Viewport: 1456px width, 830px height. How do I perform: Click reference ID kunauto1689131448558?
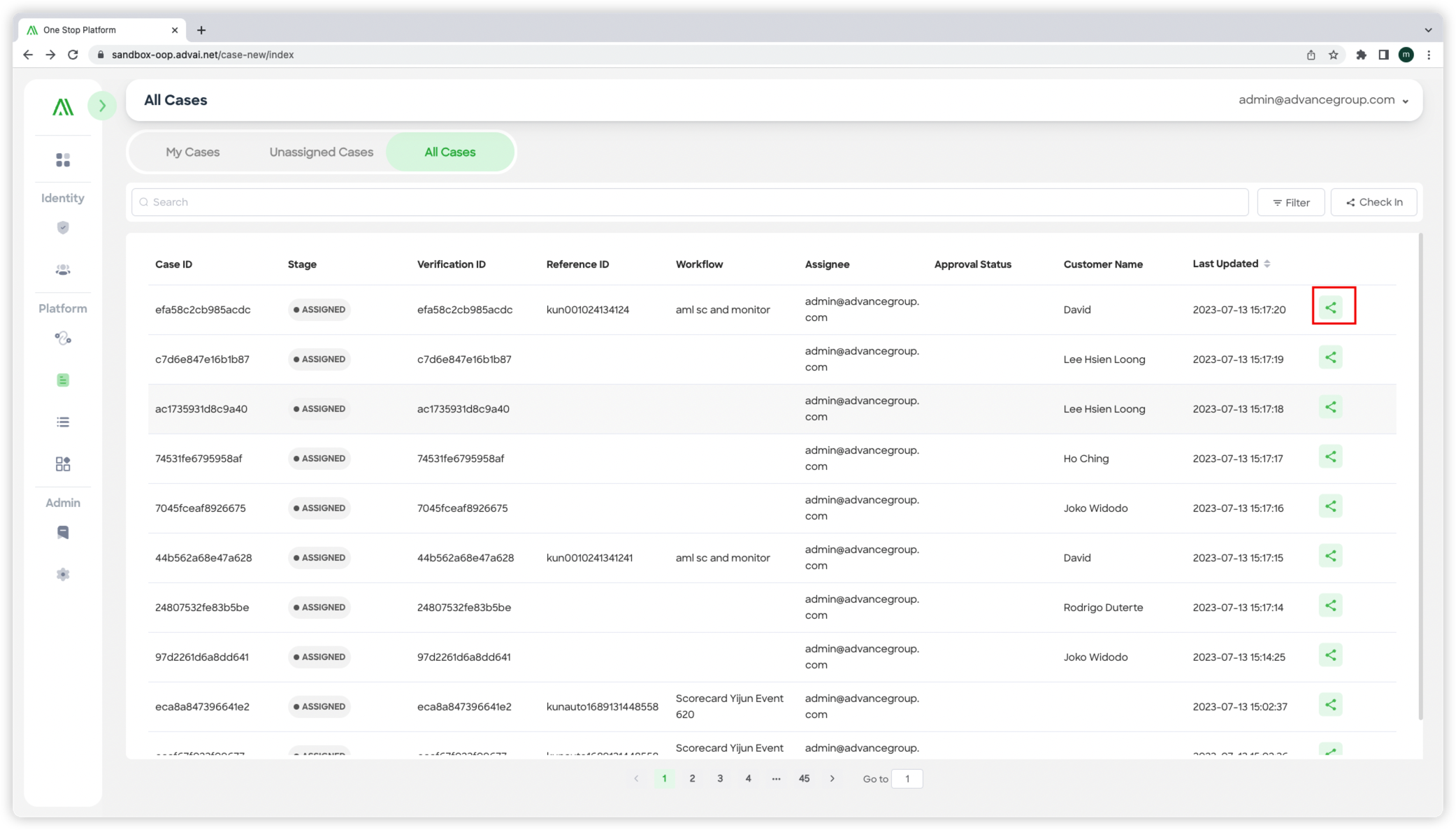(x=602, y=707)
